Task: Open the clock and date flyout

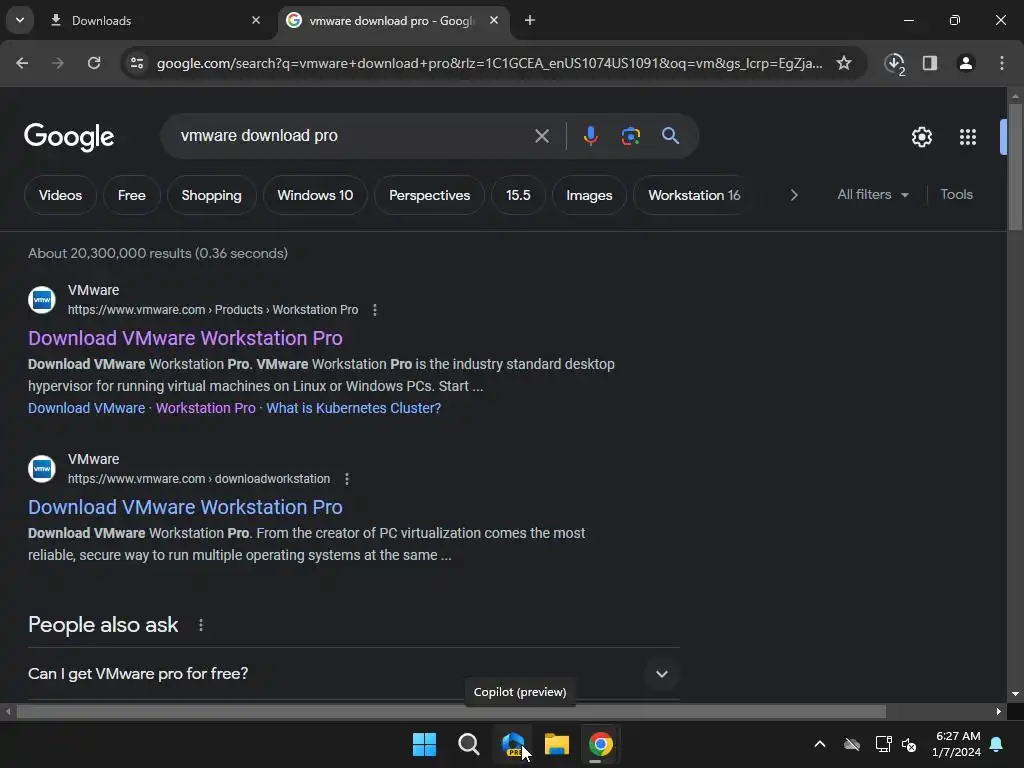Action: click(x=957, y=744)
